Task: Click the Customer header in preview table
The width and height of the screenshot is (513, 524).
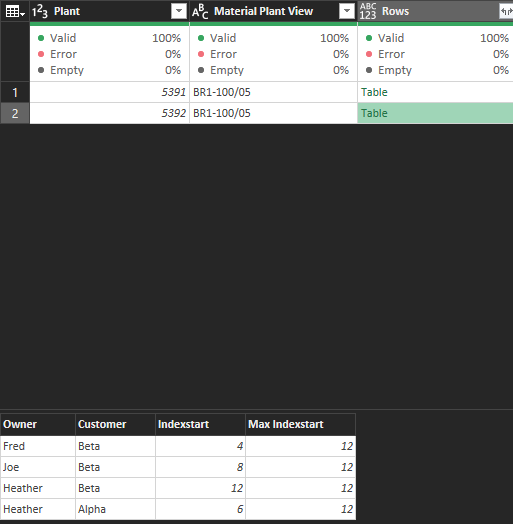Action: (x=115, y=424)
